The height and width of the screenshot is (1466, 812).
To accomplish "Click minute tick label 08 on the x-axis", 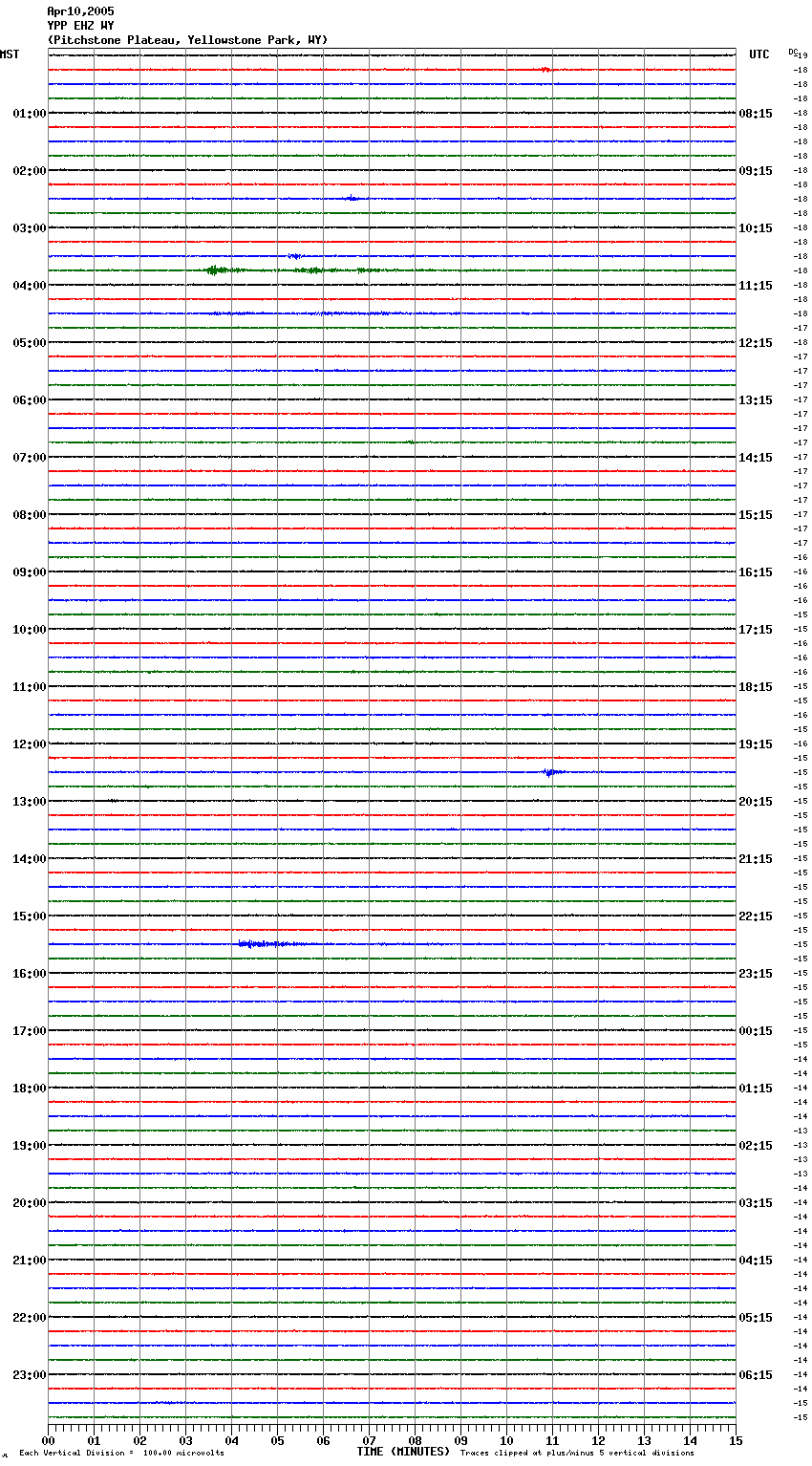I will pos(415,1440).
